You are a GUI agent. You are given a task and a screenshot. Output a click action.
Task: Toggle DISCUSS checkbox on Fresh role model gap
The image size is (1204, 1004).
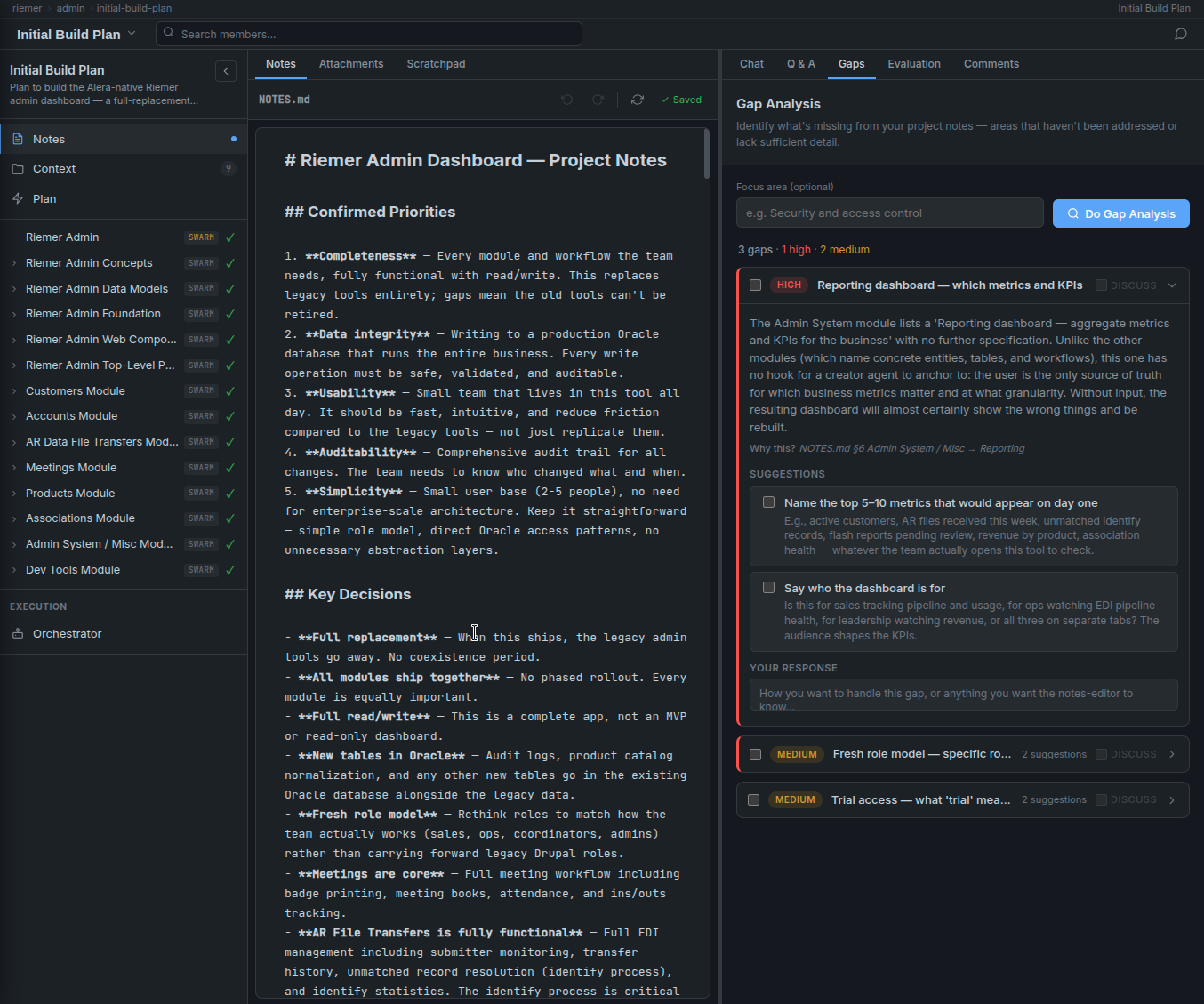[x=1101, y=754]
